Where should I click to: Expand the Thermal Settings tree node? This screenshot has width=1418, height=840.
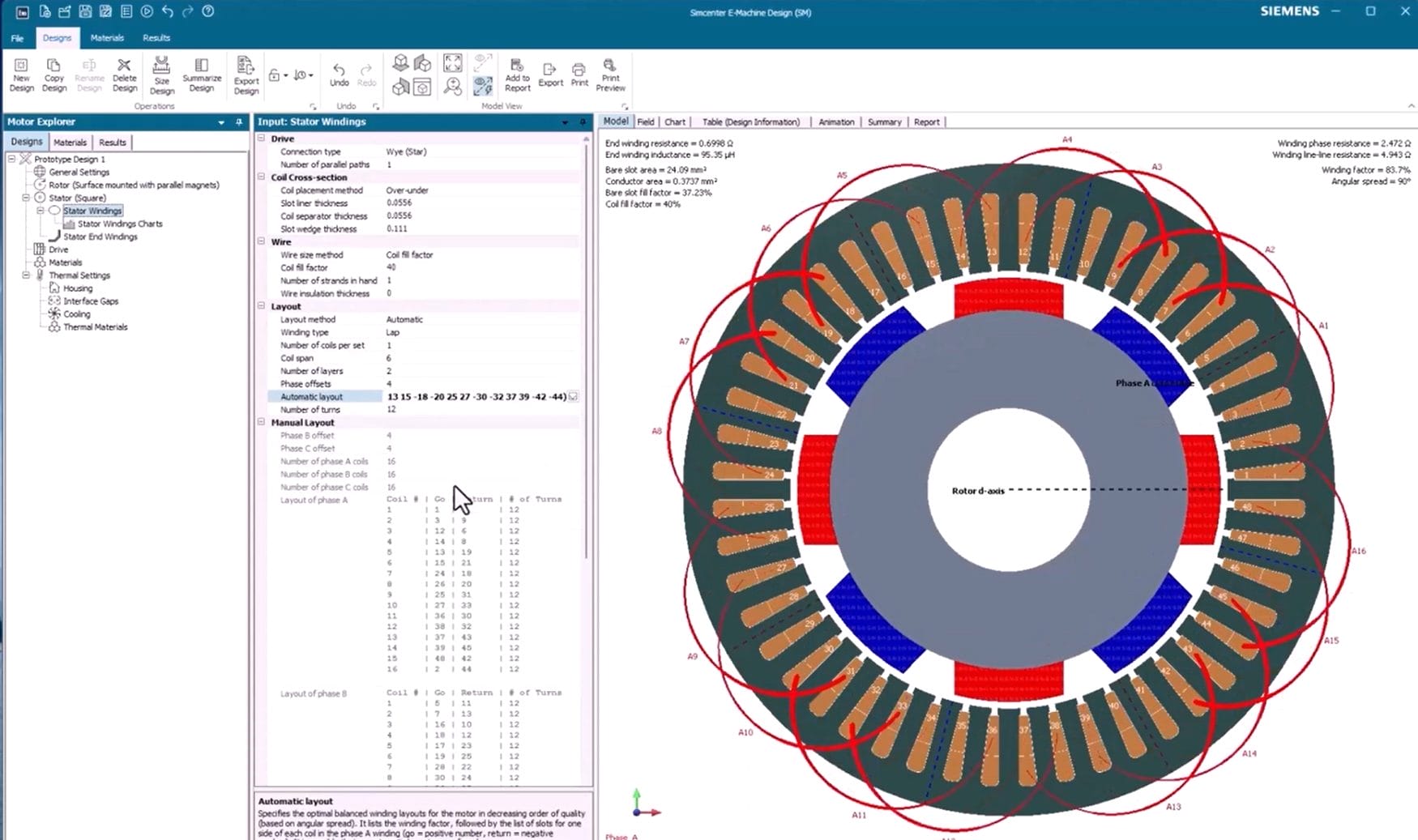(27, 275)
